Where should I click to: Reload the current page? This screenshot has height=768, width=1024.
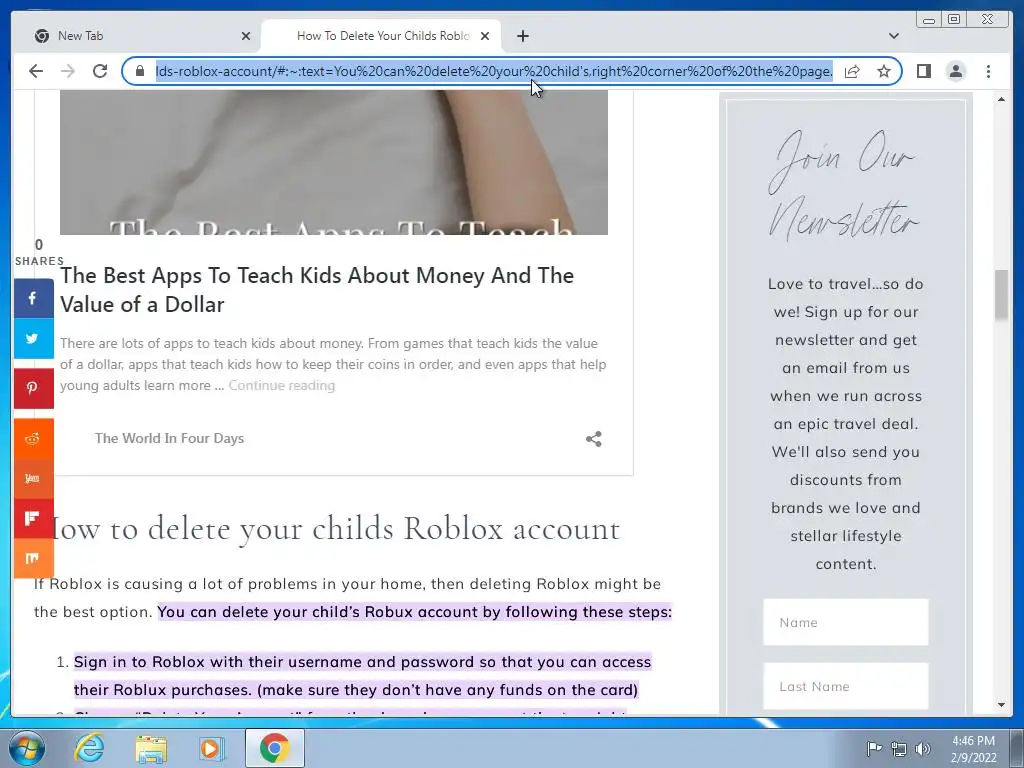pos(100,71)
